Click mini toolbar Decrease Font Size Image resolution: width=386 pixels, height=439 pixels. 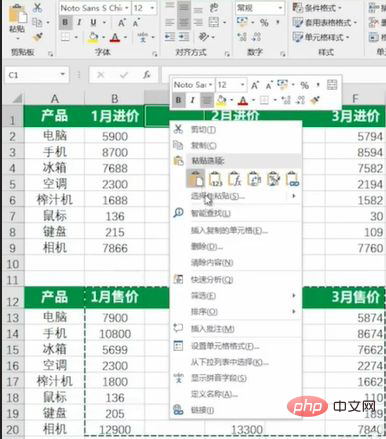click(268, 85)
